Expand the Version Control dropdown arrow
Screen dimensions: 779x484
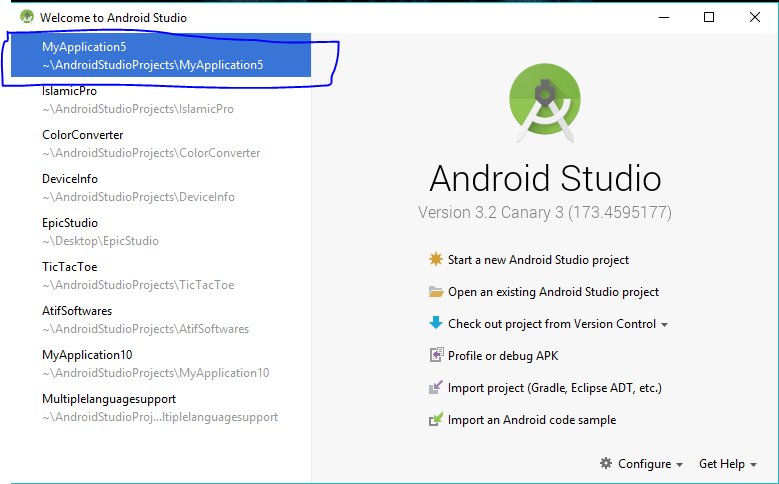(664, 325)
